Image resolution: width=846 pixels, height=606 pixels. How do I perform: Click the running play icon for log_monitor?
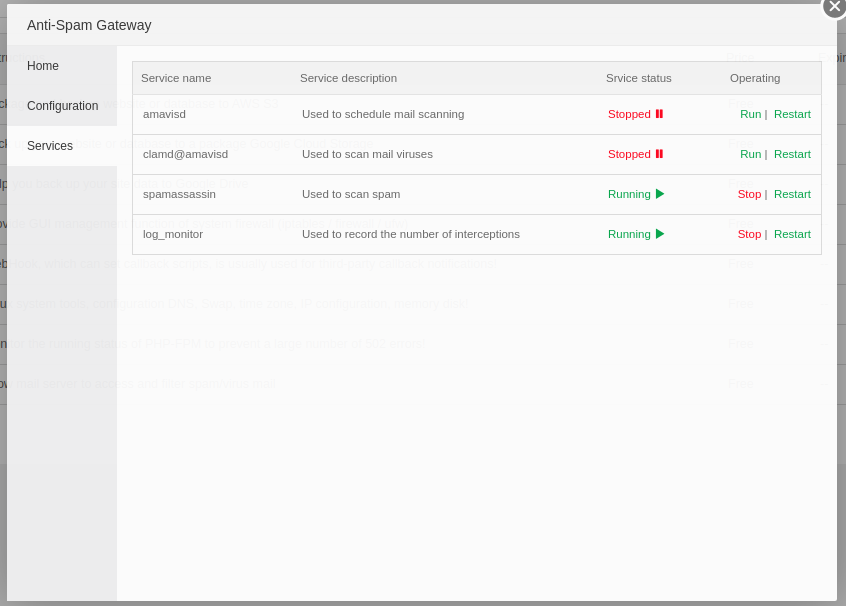[660, 234]
